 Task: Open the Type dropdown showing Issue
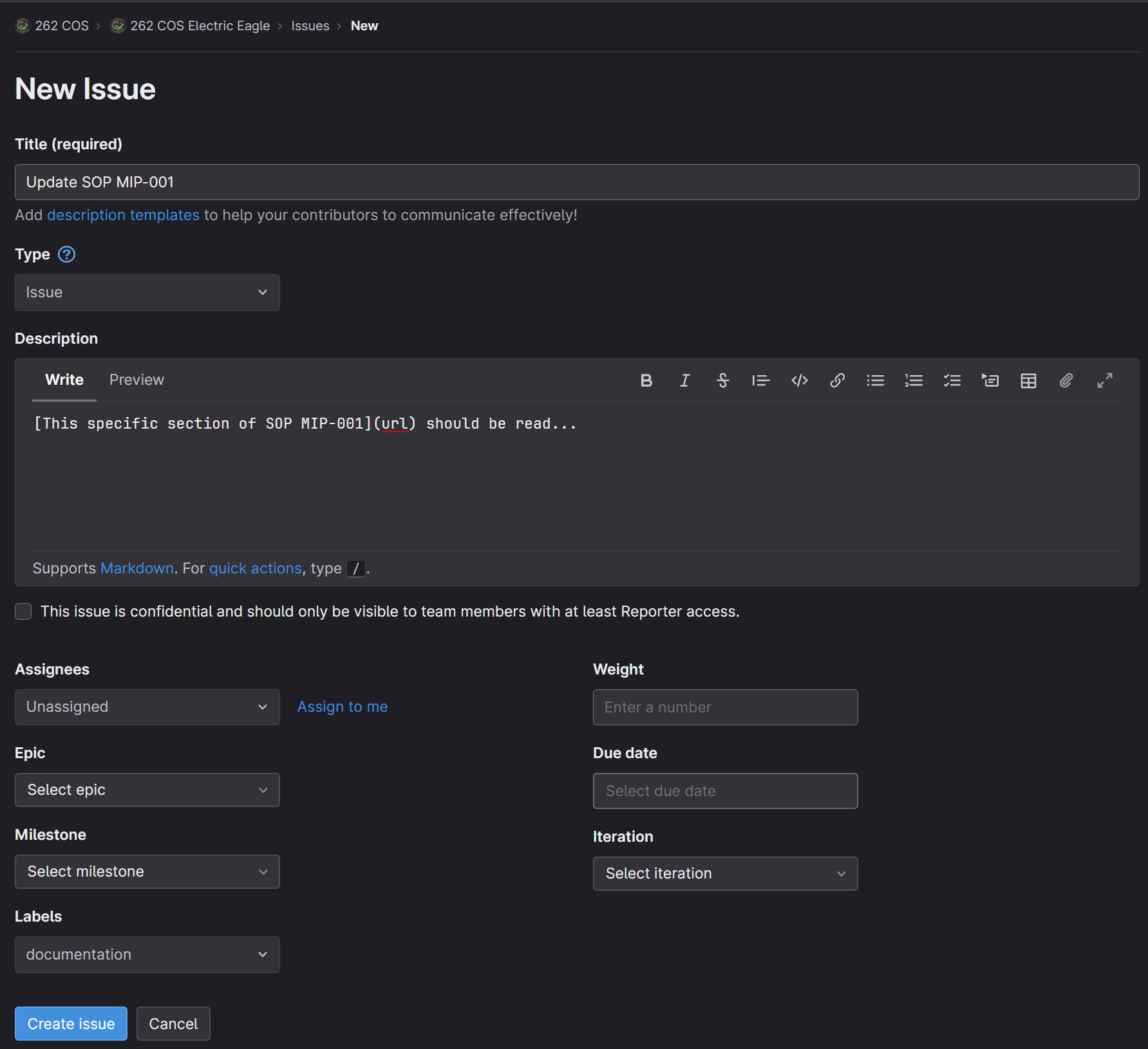coord(147,292)
